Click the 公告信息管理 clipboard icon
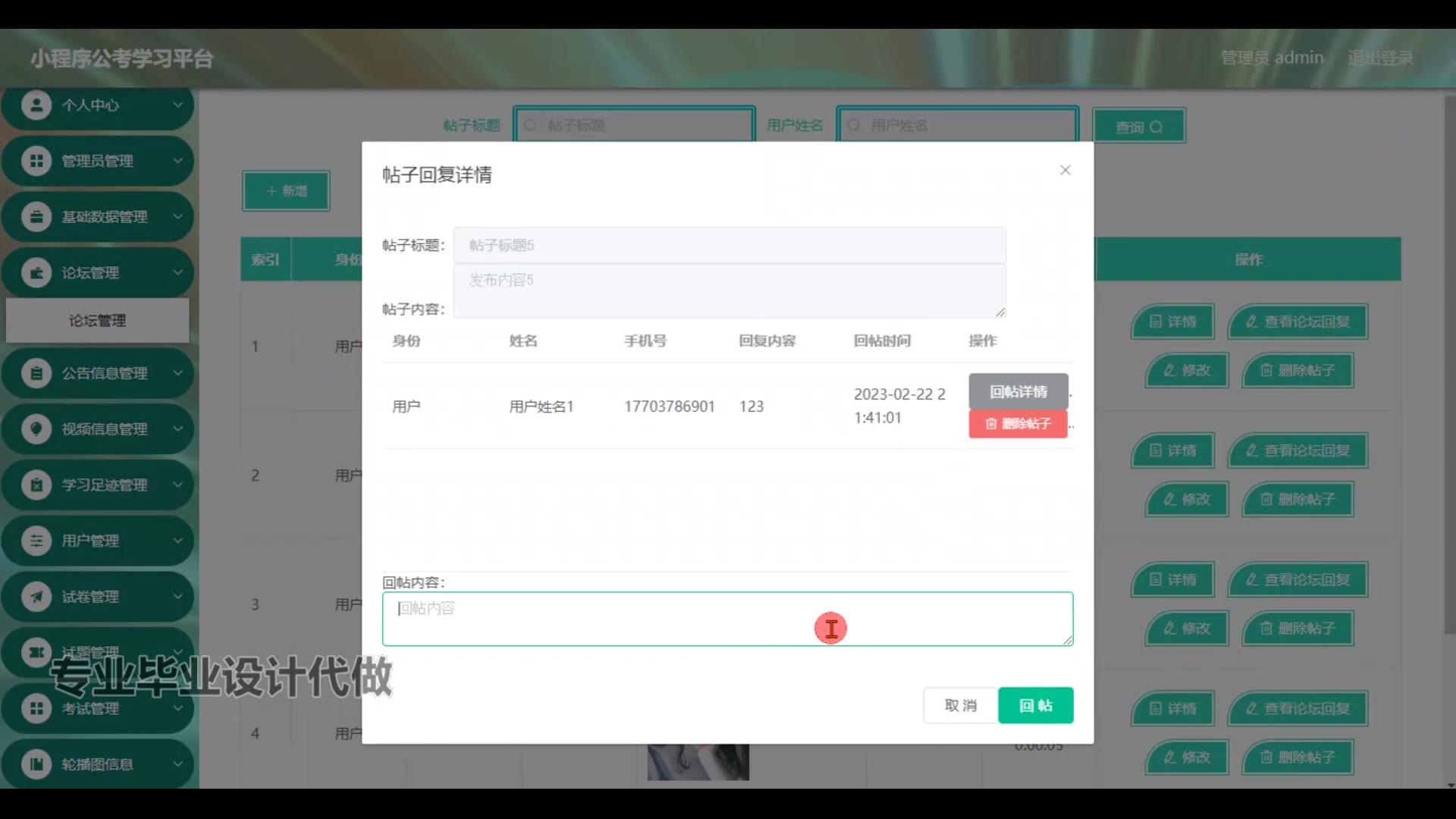Image resolution: width=1456 pixels, height=819 pixels. tap(36, 373)
